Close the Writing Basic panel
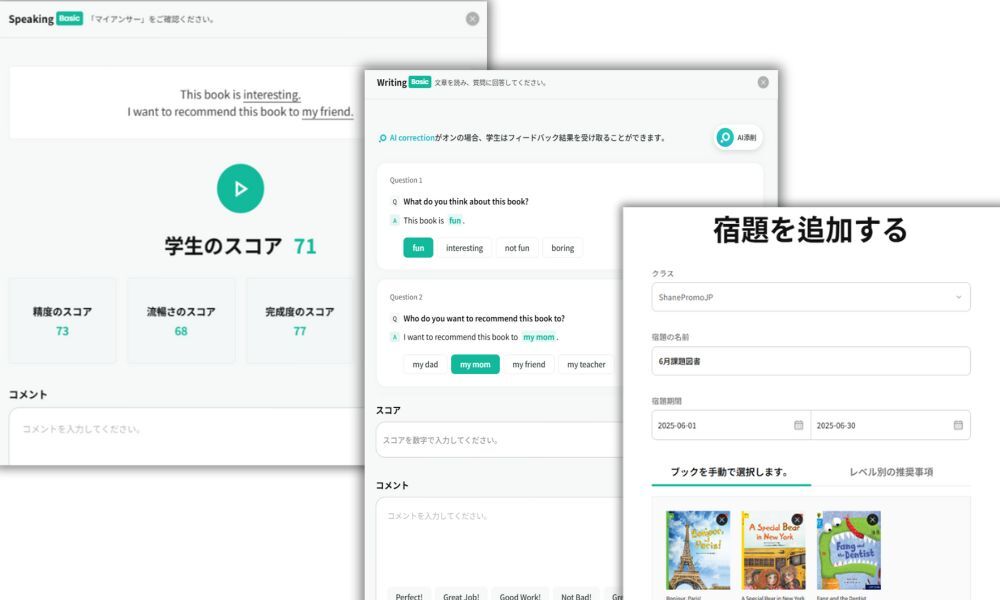The height and width of the screenshot is (600, 1000). tap(763, 82)
